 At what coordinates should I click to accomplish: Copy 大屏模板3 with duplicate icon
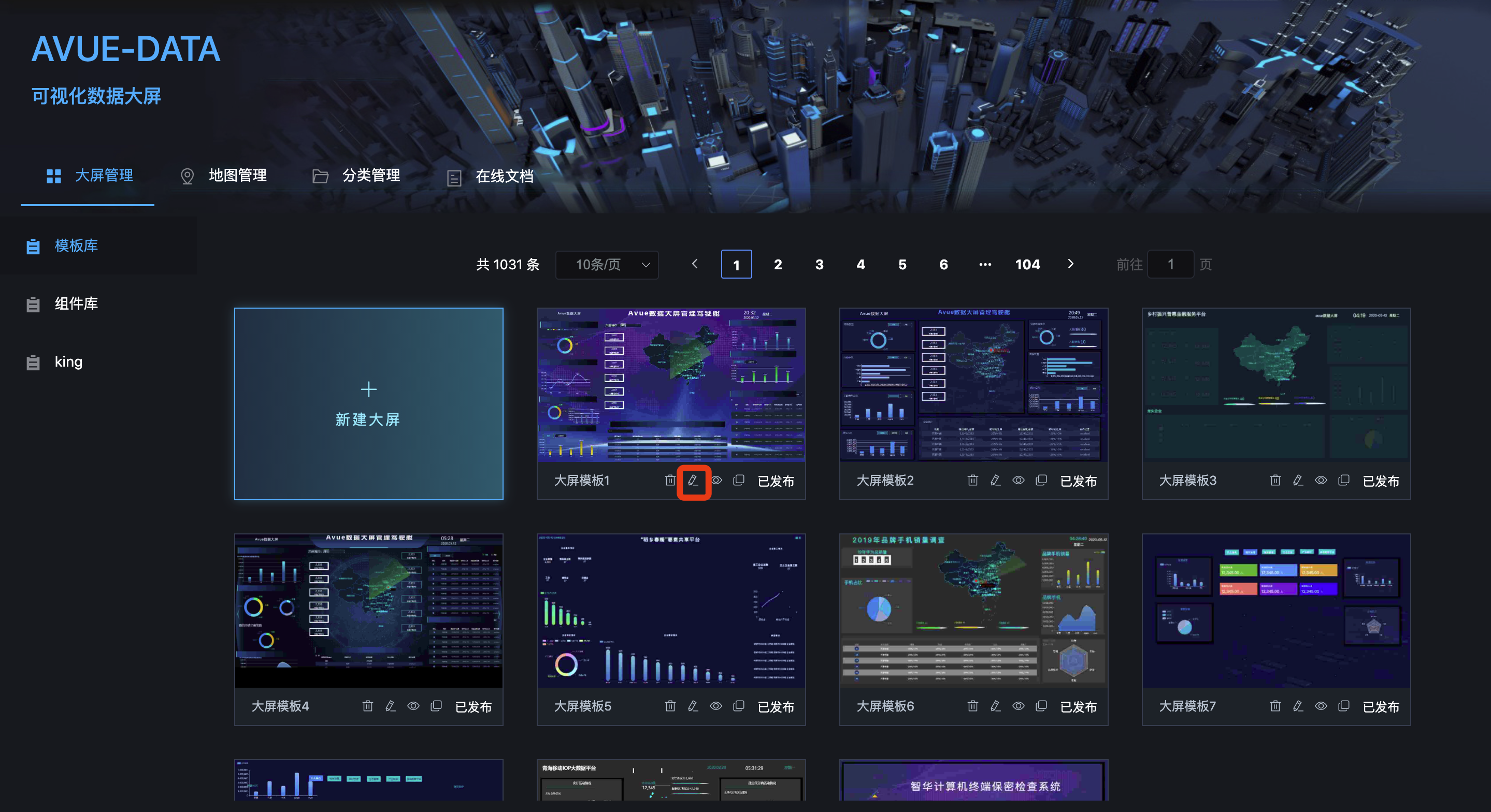[1343, 481]
